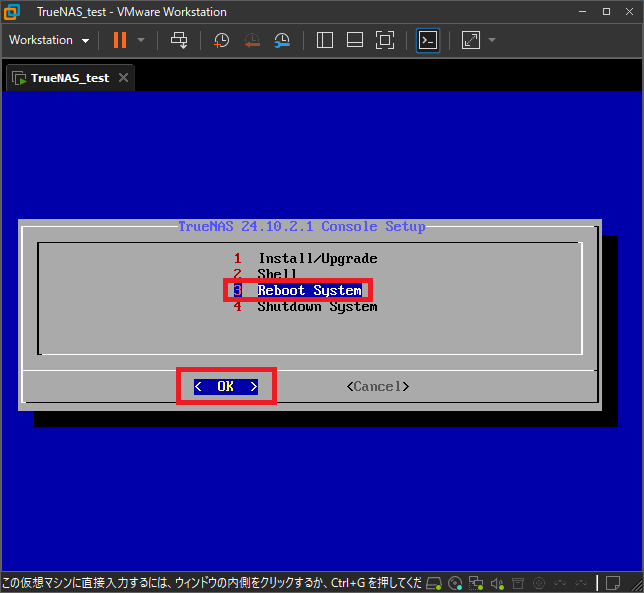Enter full screen mode

385,40
